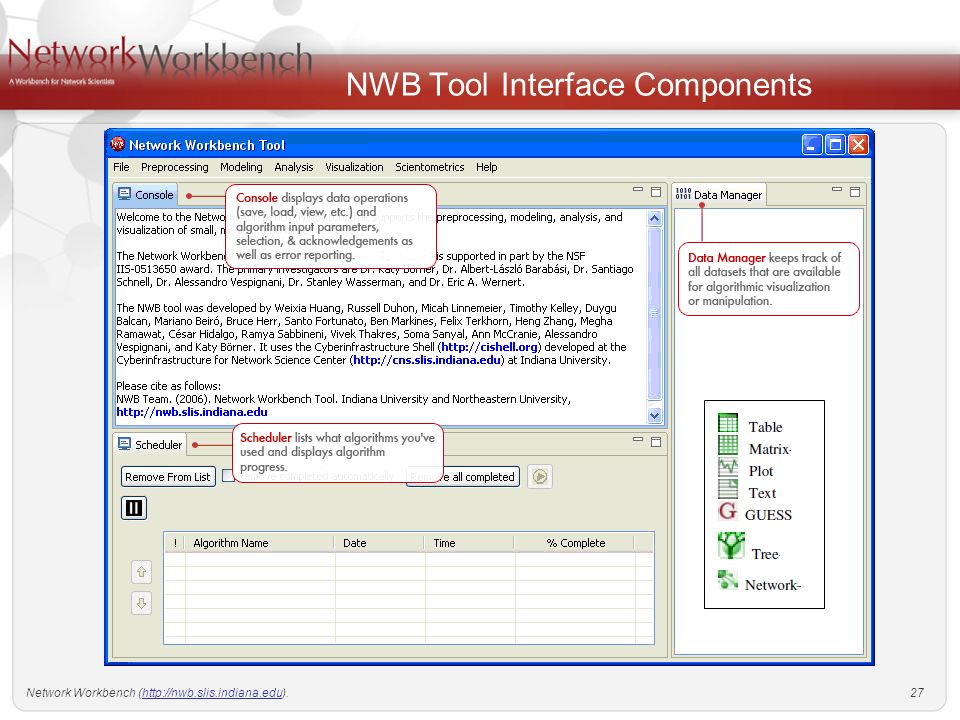Open the Help menu

click(487, 167)
